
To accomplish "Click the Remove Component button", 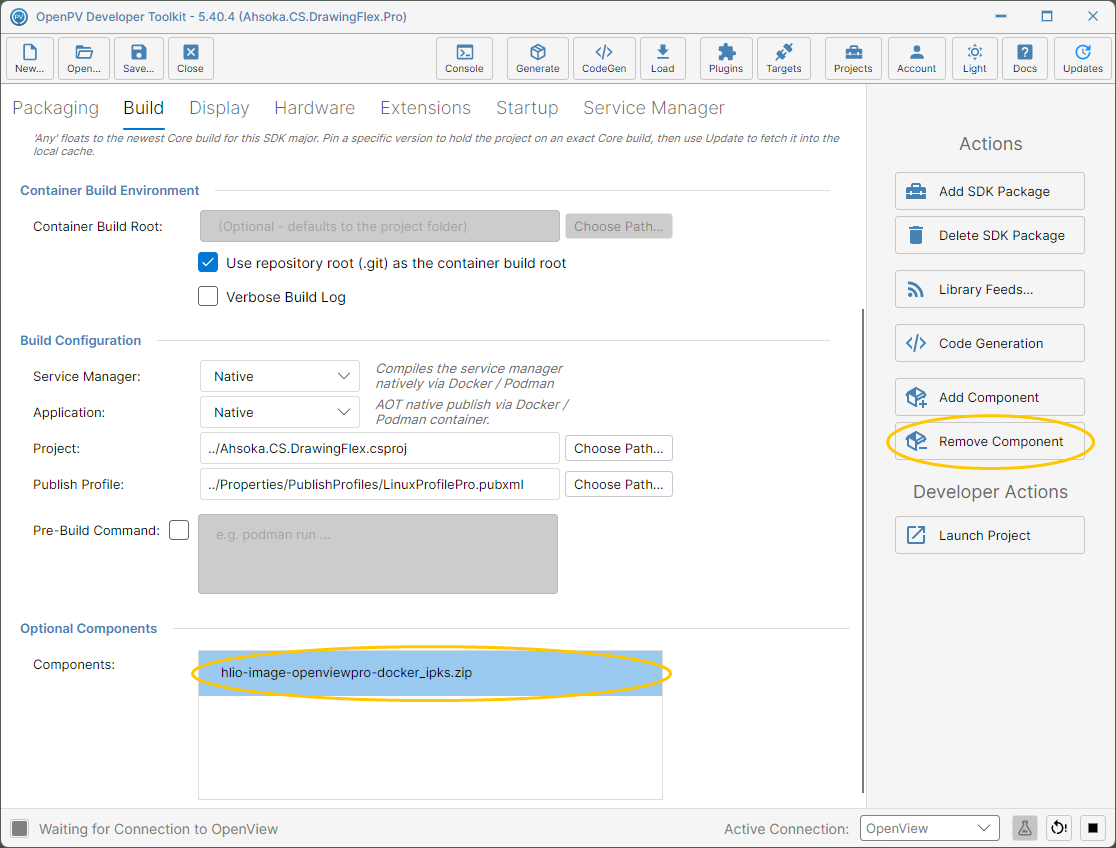I will point(989,441).
